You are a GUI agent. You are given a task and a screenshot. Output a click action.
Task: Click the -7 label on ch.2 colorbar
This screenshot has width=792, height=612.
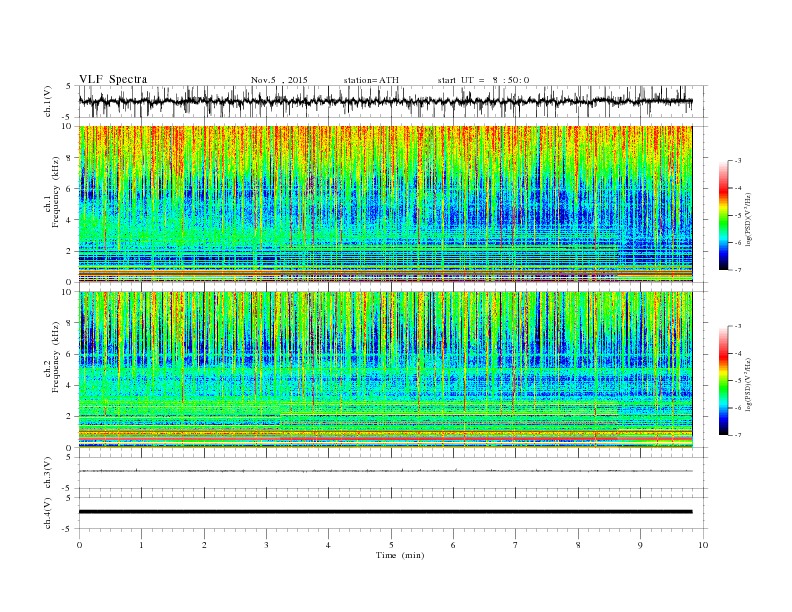click(737, 435)
